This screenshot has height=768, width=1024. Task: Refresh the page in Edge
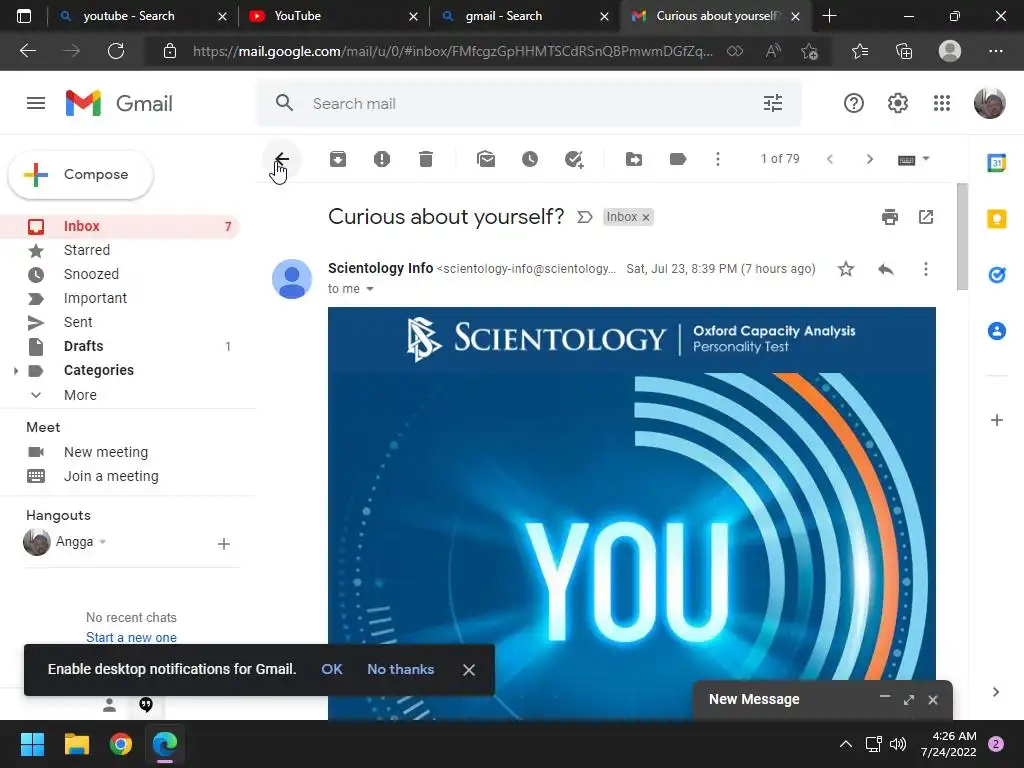[116, 51]
